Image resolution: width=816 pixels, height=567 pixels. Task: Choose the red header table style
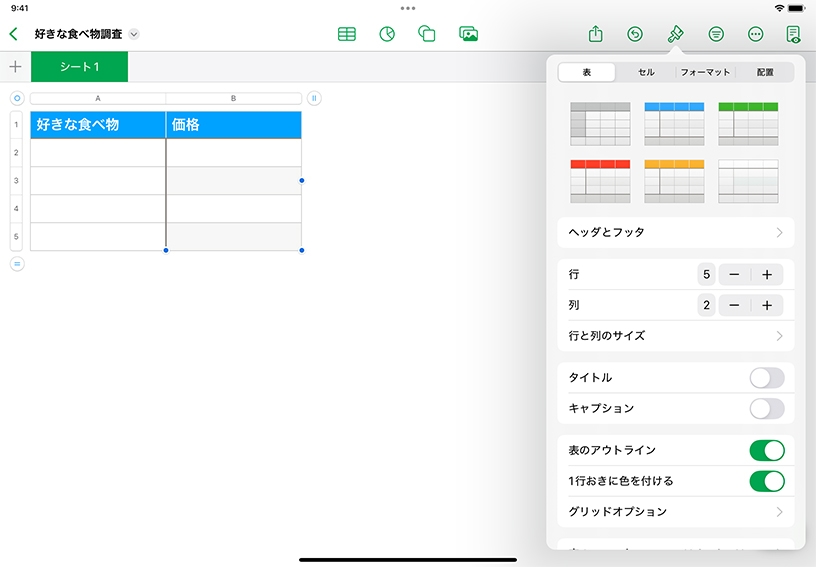[600, 180]
